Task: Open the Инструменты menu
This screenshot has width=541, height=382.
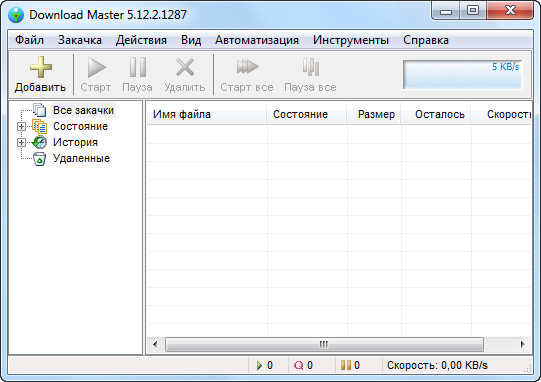Action: pos(351,40)
